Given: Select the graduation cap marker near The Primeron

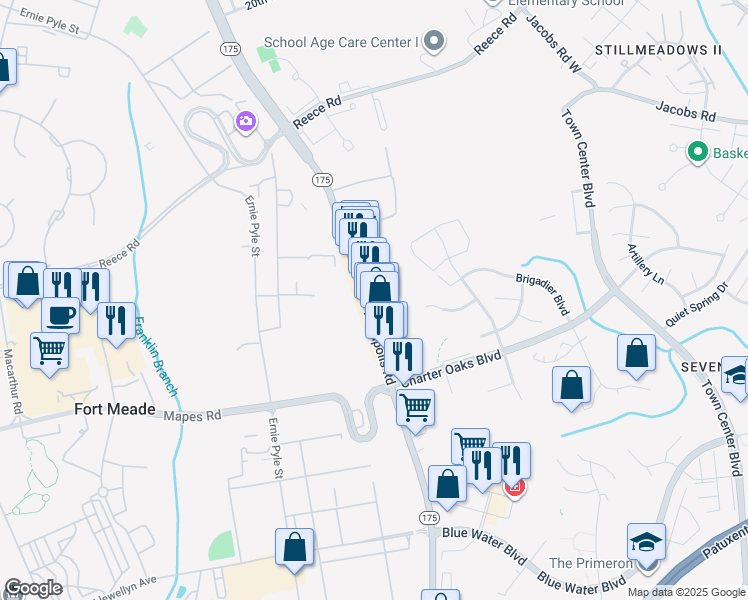Looking at the screenshot, I should (646, 542).
